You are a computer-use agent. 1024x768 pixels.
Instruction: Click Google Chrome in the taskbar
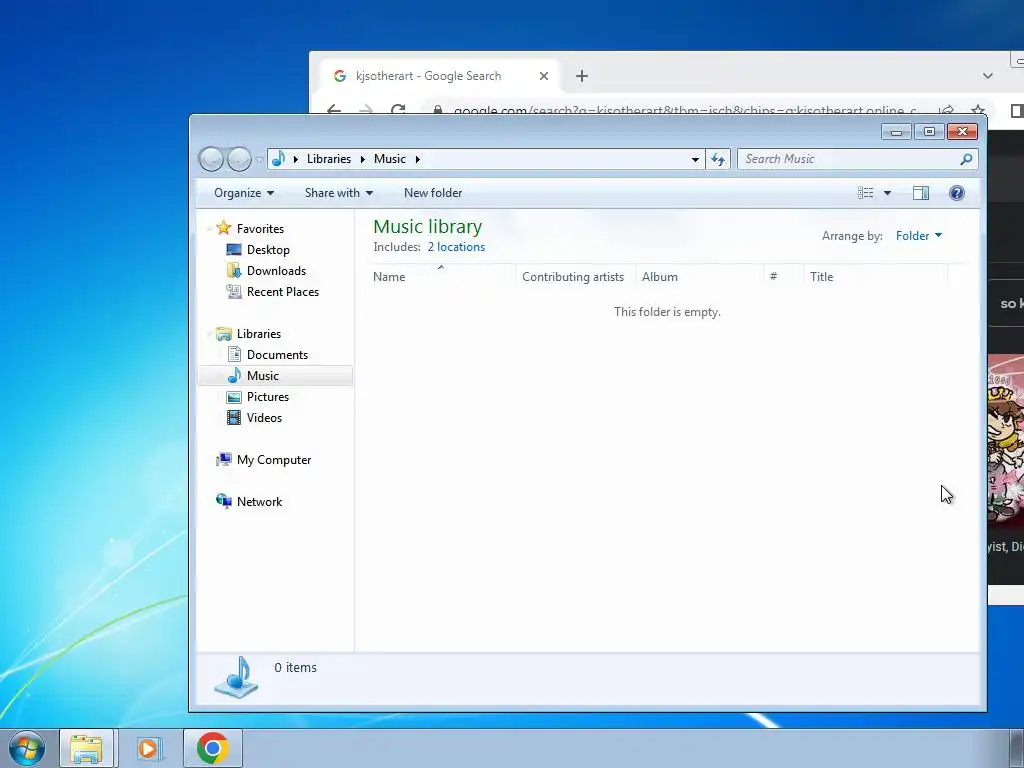(213, 748)
